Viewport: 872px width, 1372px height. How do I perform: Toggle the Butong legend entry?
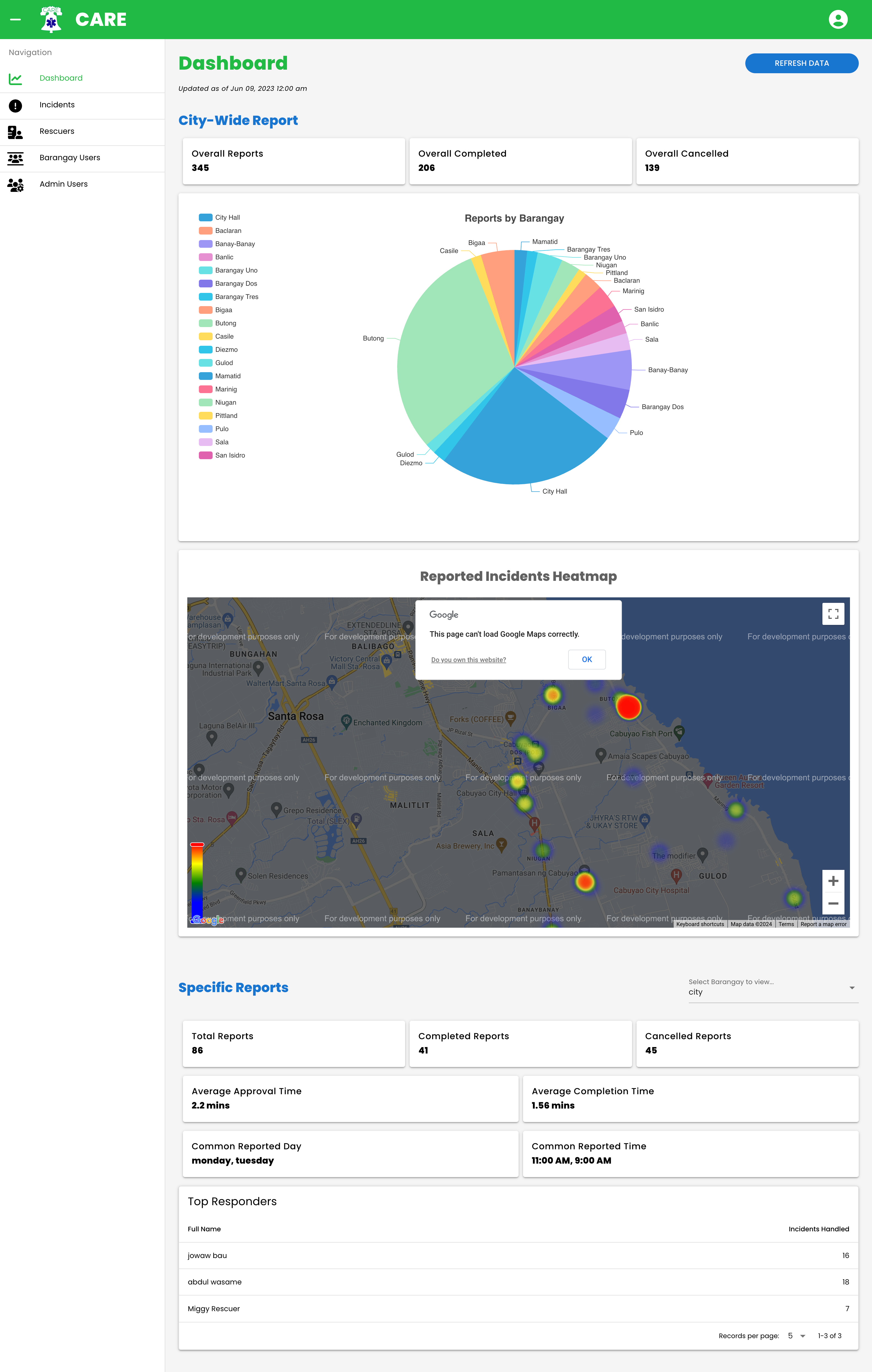225,323
